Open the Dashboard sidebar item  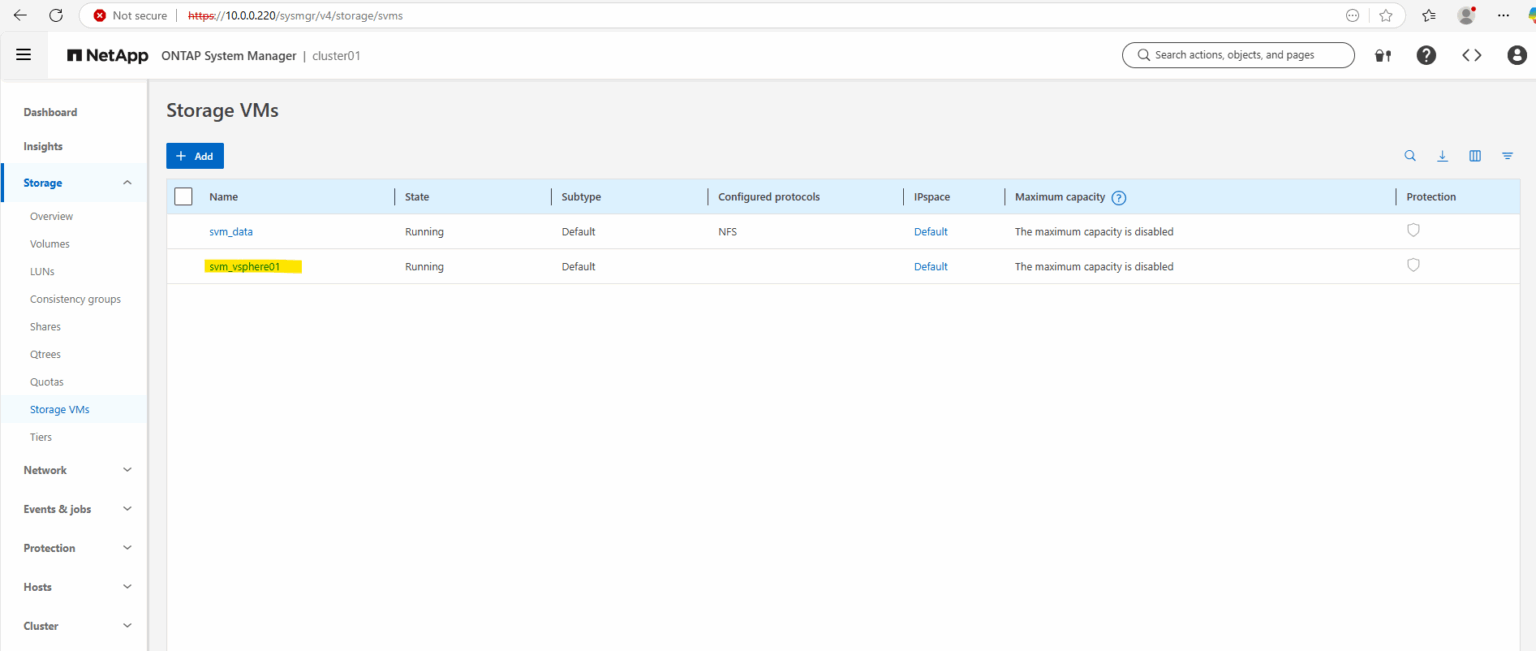[x=50, y=112]
